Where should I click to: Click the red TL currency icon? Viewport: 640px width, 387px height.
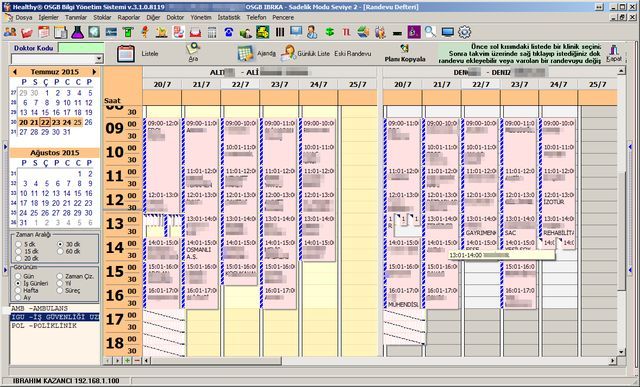coord(346,32)
